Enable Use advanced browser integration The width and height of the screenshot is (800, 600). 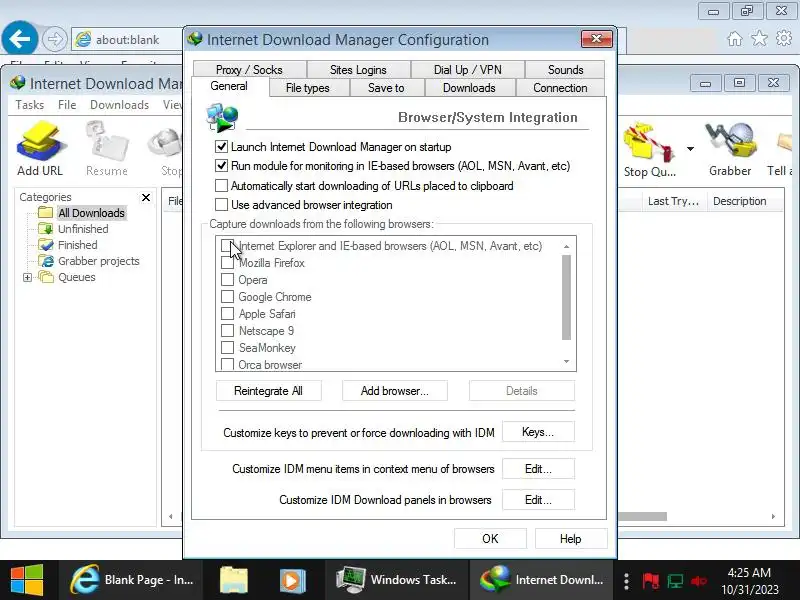tap(221, 205)
